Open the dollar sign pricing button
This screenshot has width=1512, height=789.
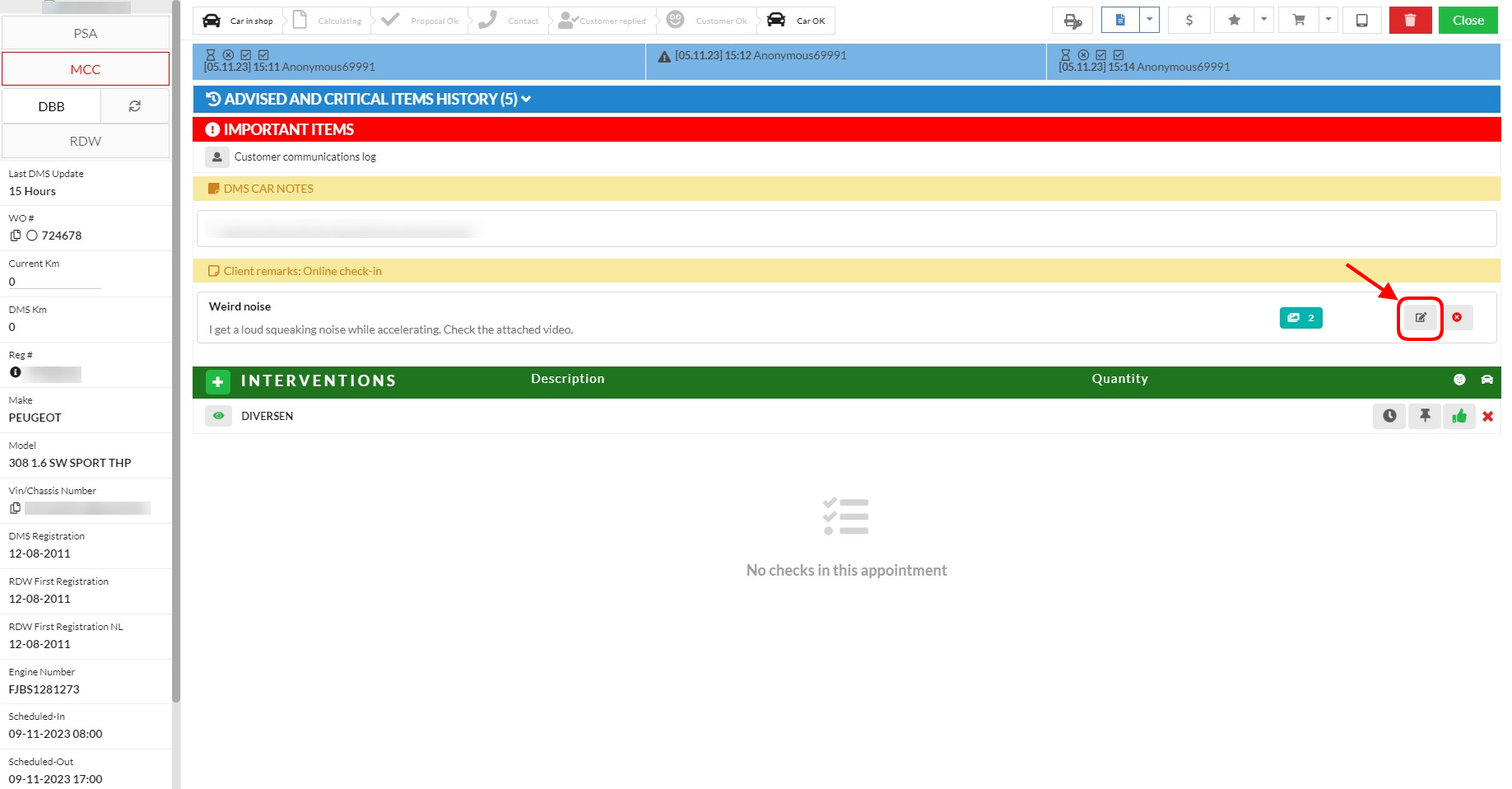[1189, 21]
